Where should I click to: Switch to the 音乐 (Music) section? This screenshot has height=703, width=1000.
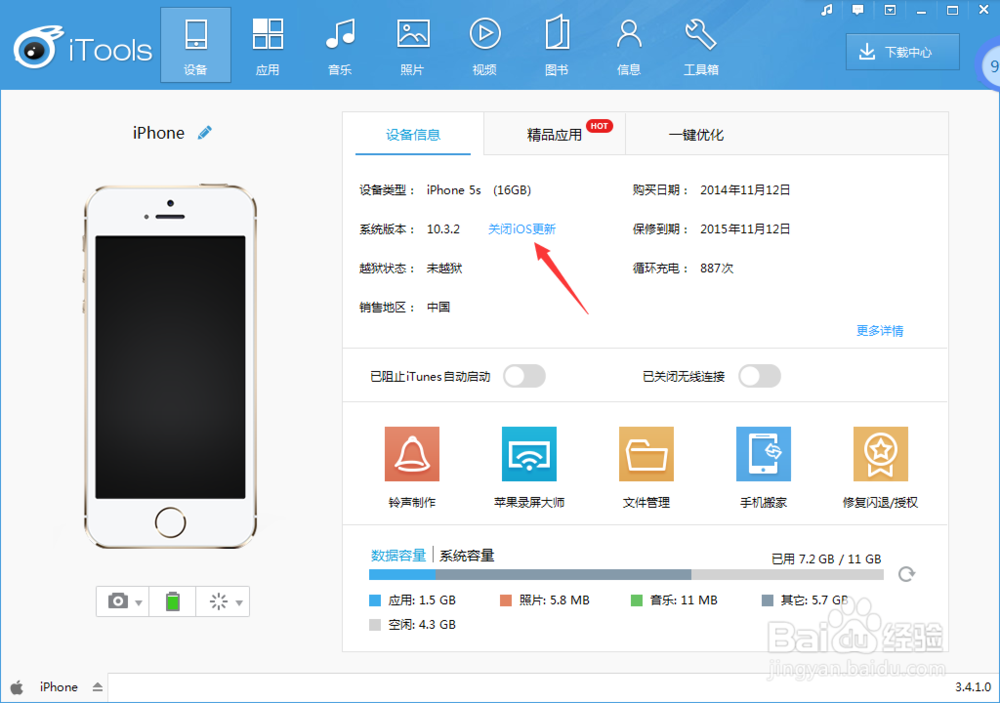click(340, 44)
